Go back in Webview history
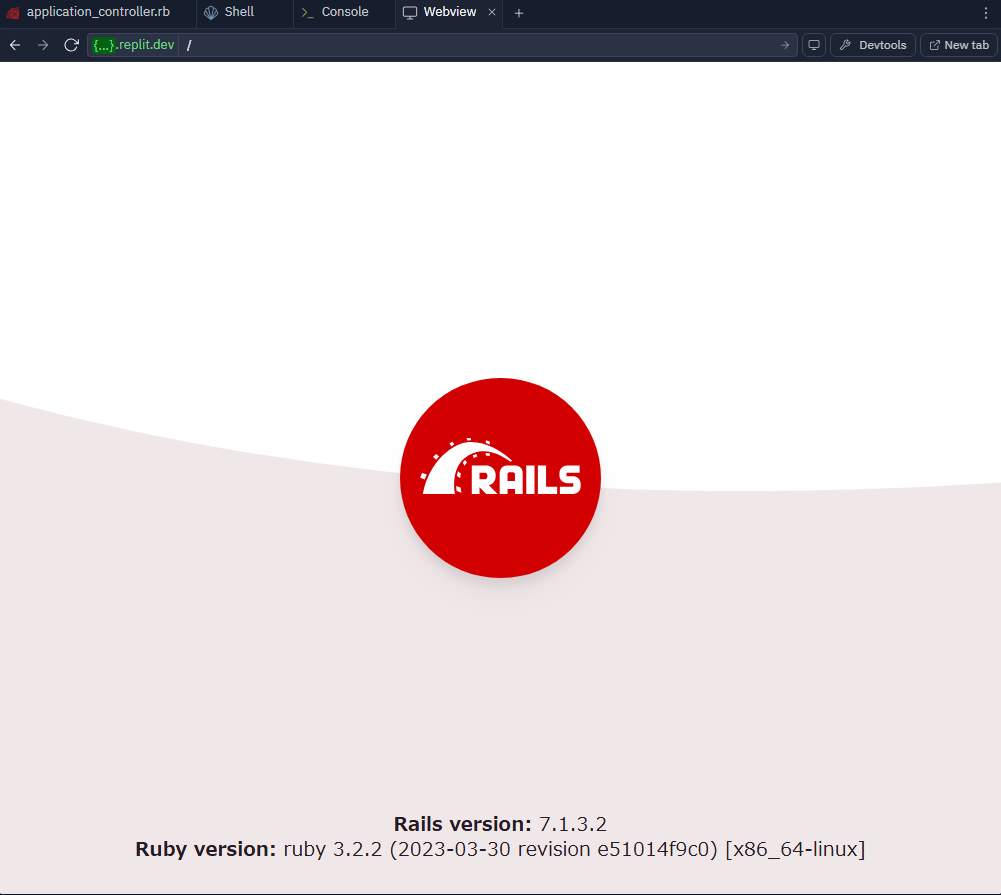The width and height of the screenshot is (1001, 895). [15, 45]
